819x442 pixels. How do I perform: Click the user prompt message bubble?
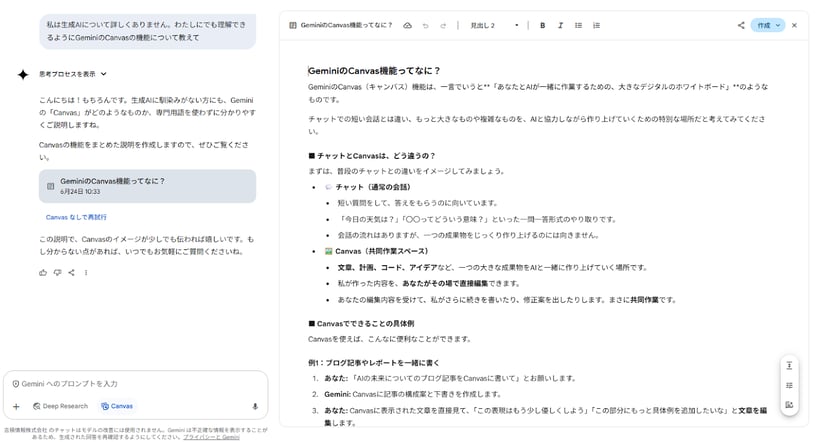pyautogui.click(x=147, y=31)
